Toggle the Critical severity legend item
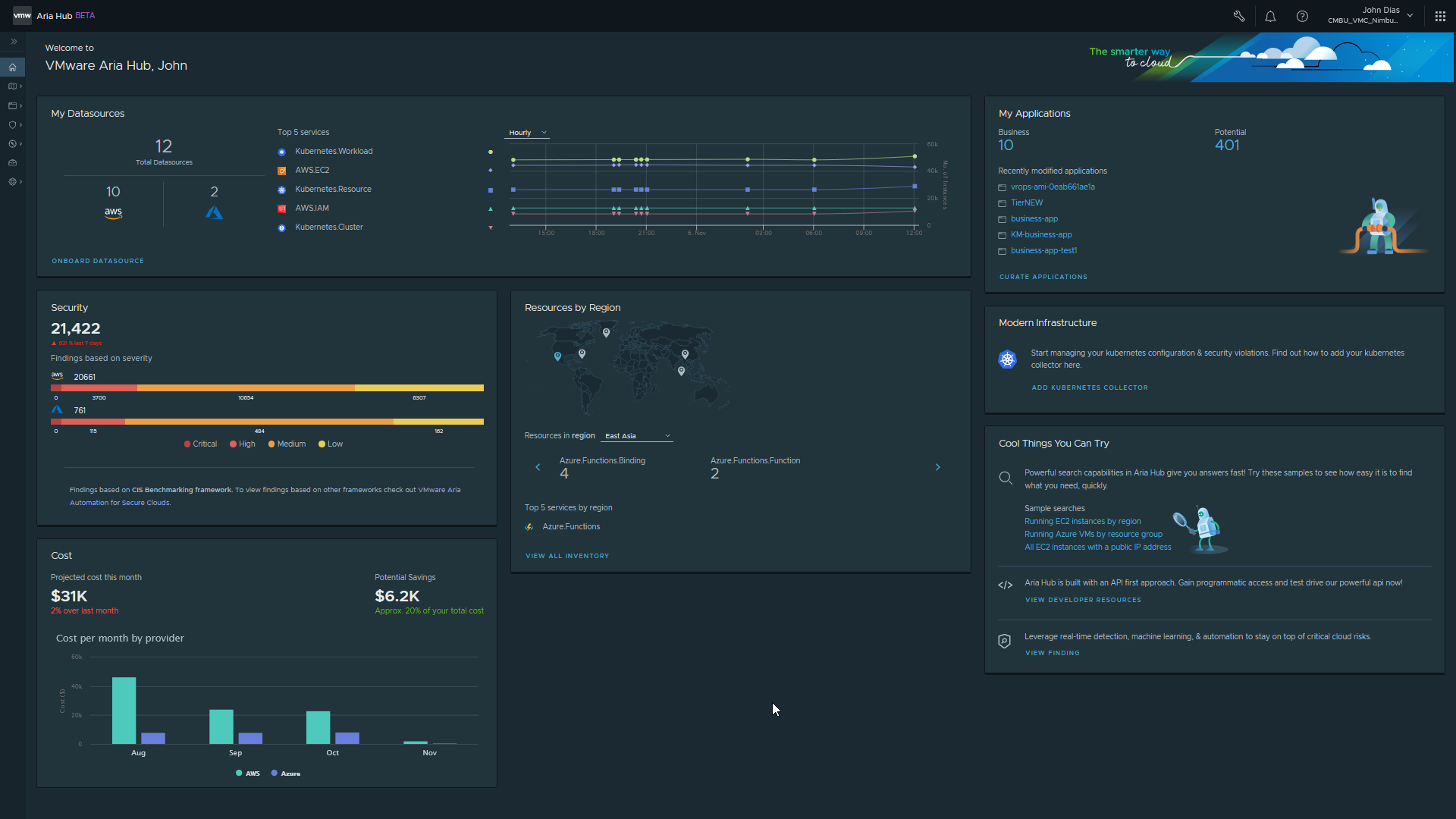 [200, 444]
